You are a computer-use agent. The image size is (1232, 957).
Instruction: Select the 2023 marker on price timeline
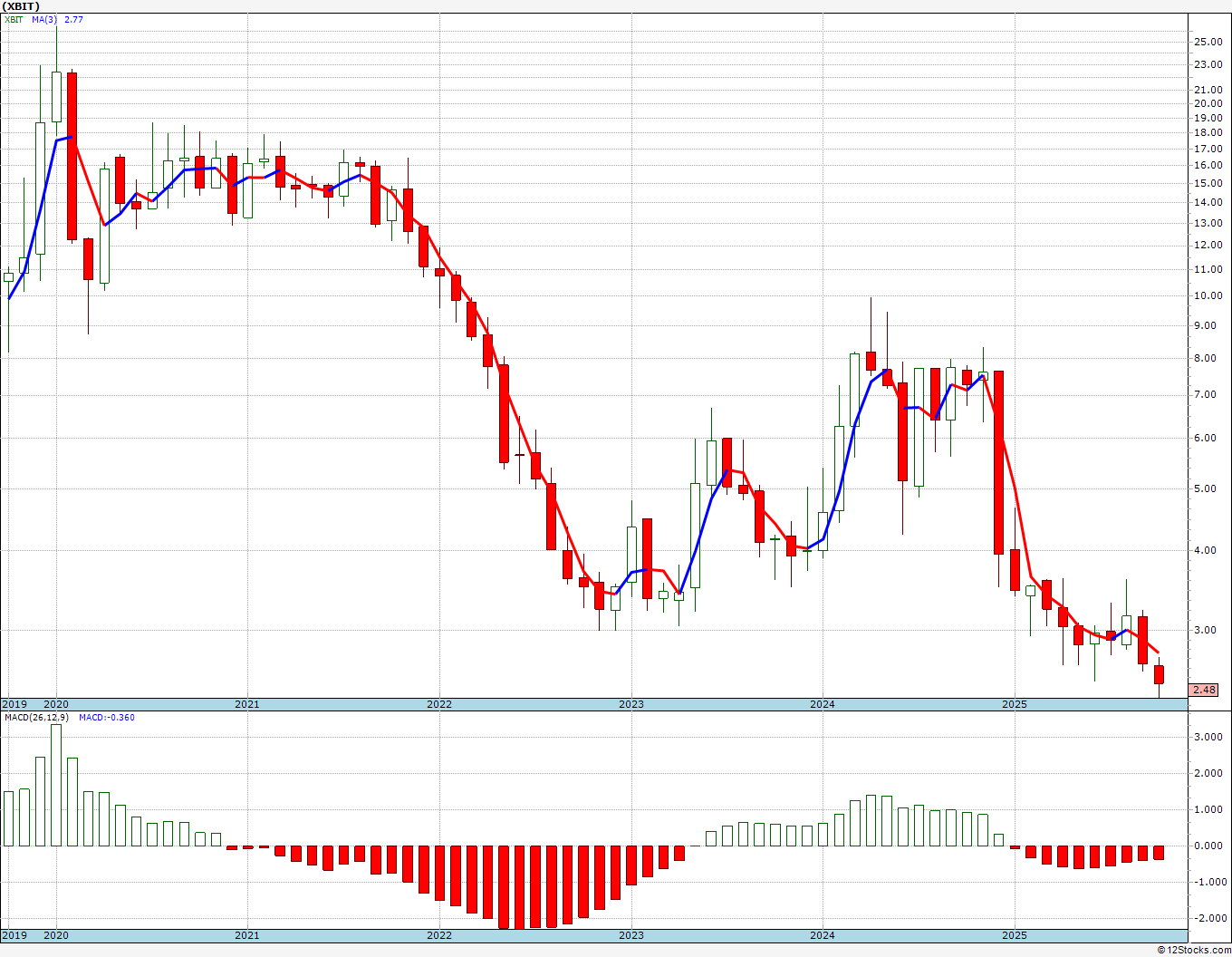tap(631, 704)
